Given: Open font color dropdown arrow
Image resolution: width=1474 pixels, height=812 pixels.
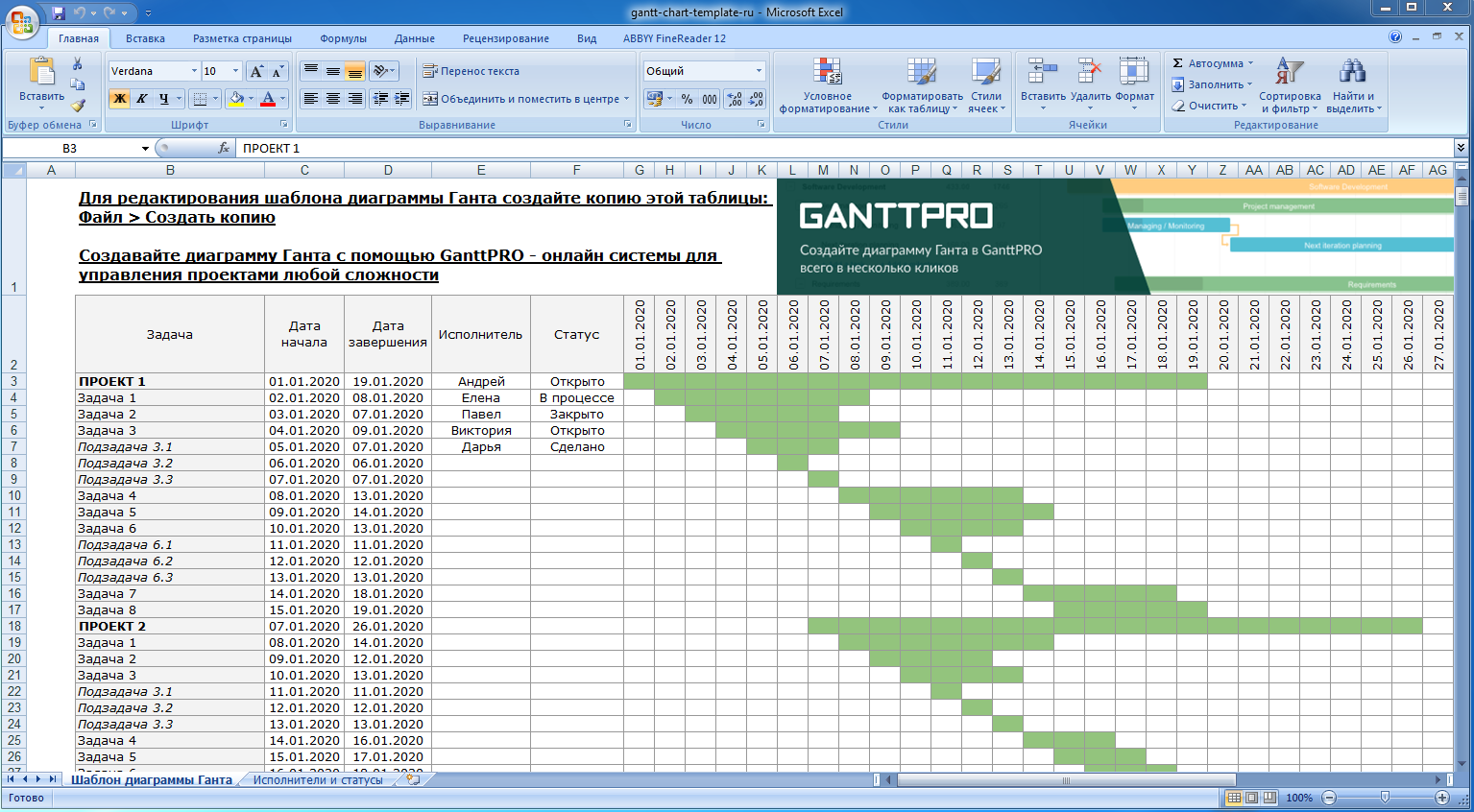Looking at the screenshot, I should click(283, 98).
